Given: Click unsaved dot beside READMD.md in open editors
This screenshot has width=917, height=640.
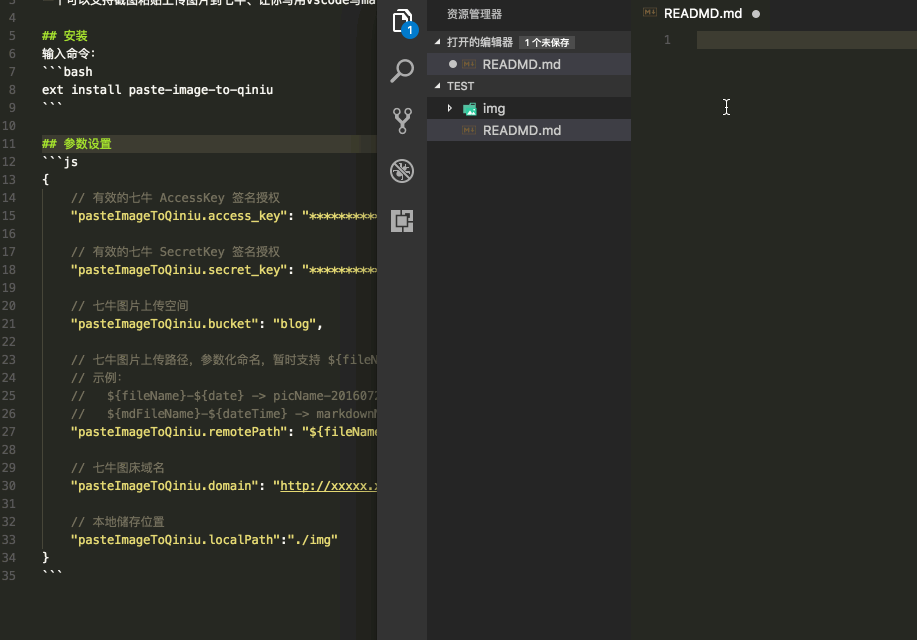Looking at the screenshot, I should pos(453,64).
